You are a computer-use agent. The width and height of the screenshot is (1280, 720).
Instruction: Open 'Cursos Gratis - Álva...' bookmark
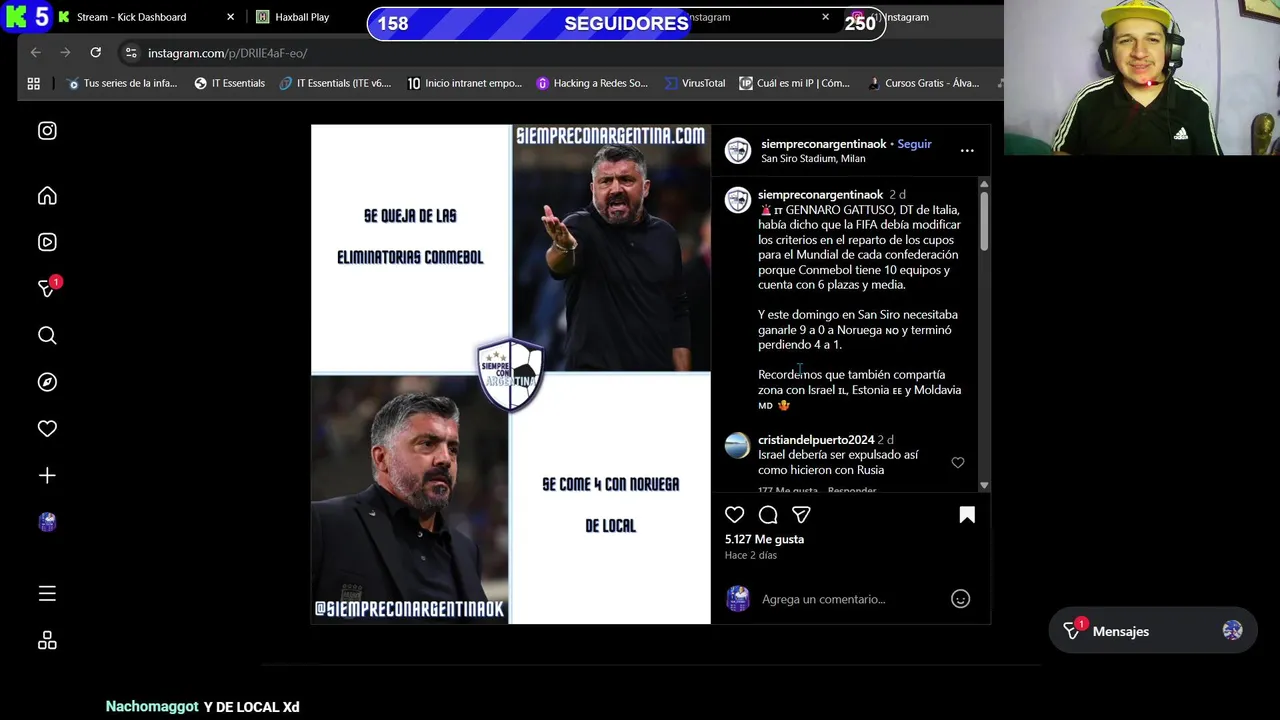point(922,83)
